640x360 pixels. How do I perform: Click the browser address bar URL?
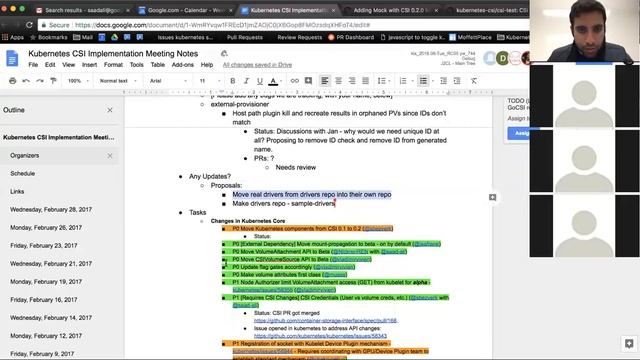(x=222, y=25)
